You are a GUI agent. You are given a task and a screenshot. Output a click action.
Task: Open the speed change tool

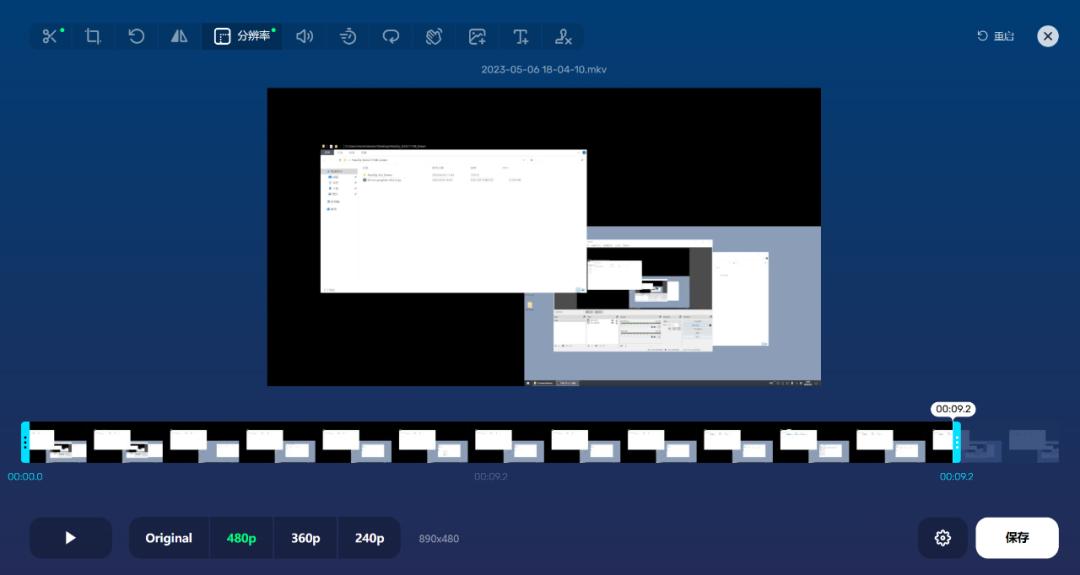(x=348, y=37)
